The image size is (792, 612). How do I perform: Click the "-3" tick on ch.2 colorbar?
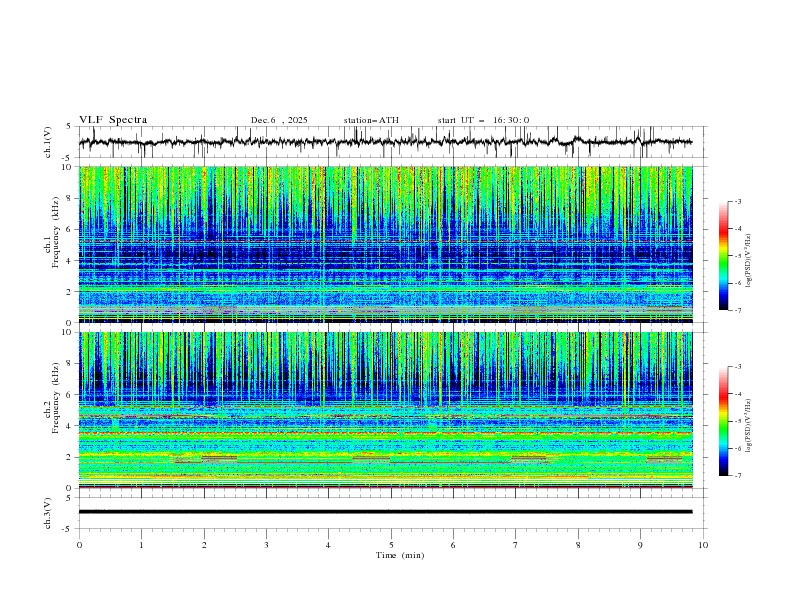click(x=738, y=367)
